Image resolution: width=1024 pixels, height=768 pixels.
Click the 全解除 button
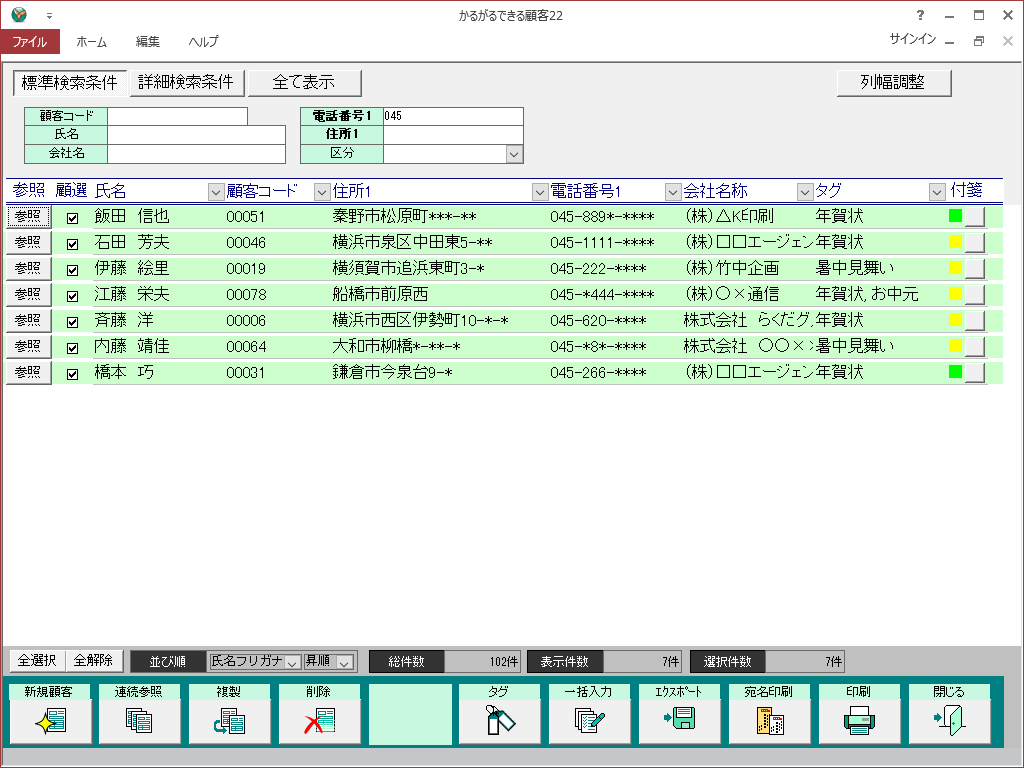(93, 661)
